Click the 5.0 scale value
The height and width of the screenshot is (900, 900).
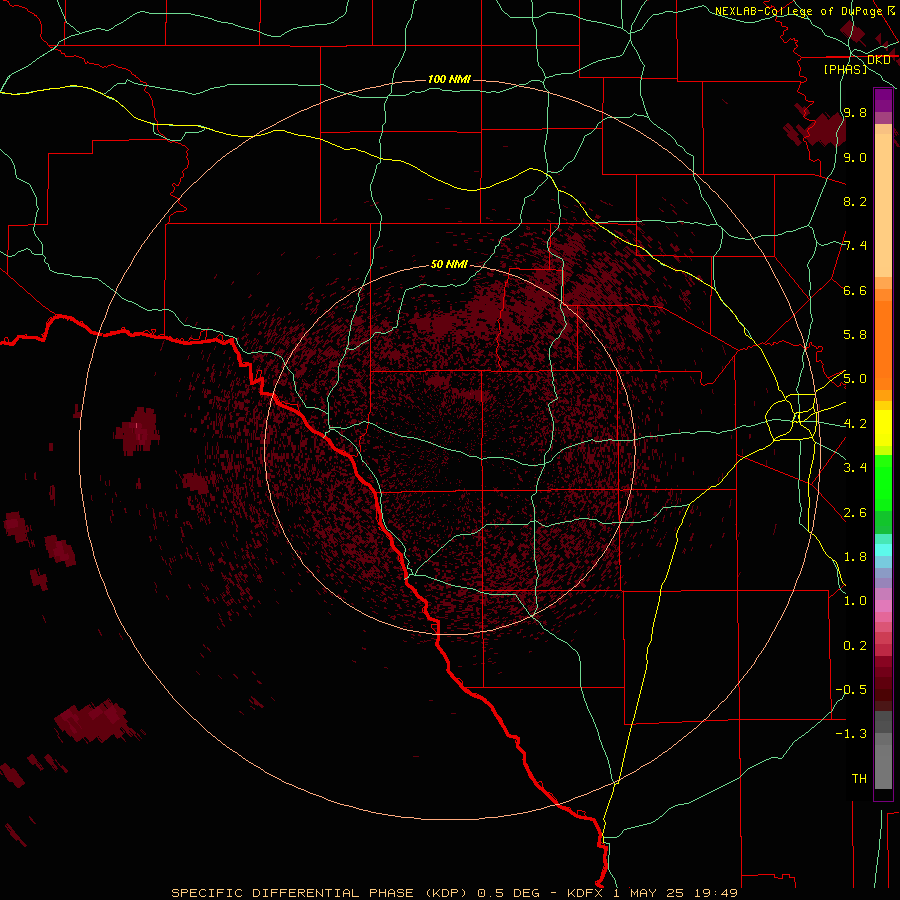point(855,379)
